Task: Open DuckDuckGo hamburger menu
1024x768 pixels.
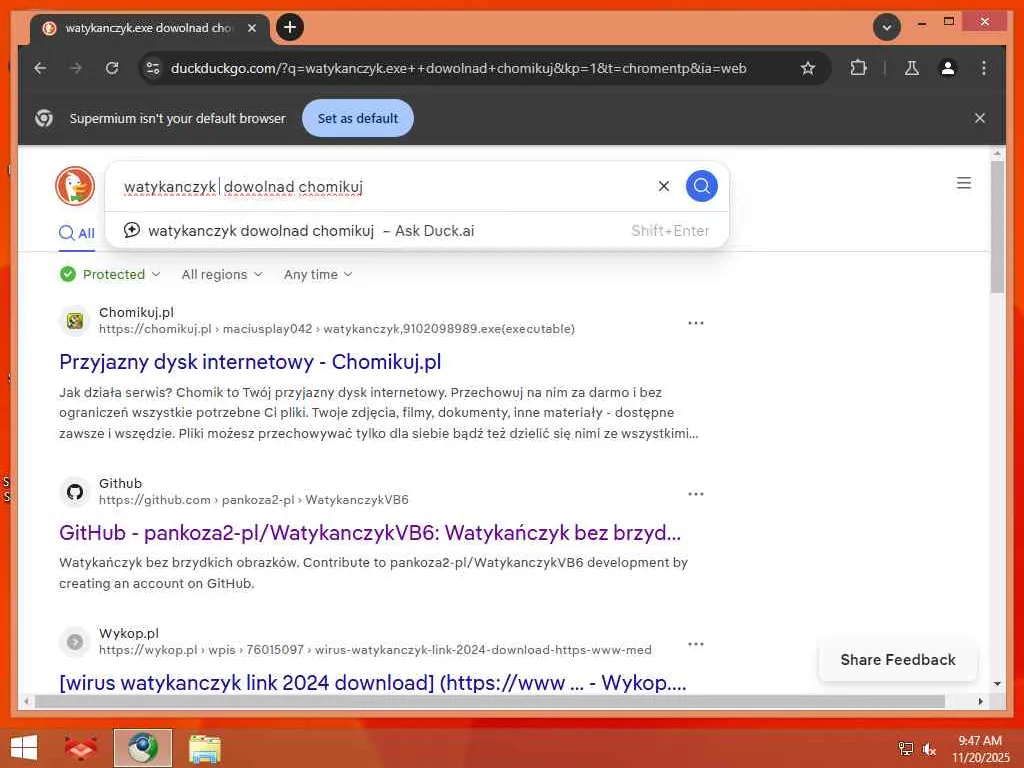Action: click(963, 183)
